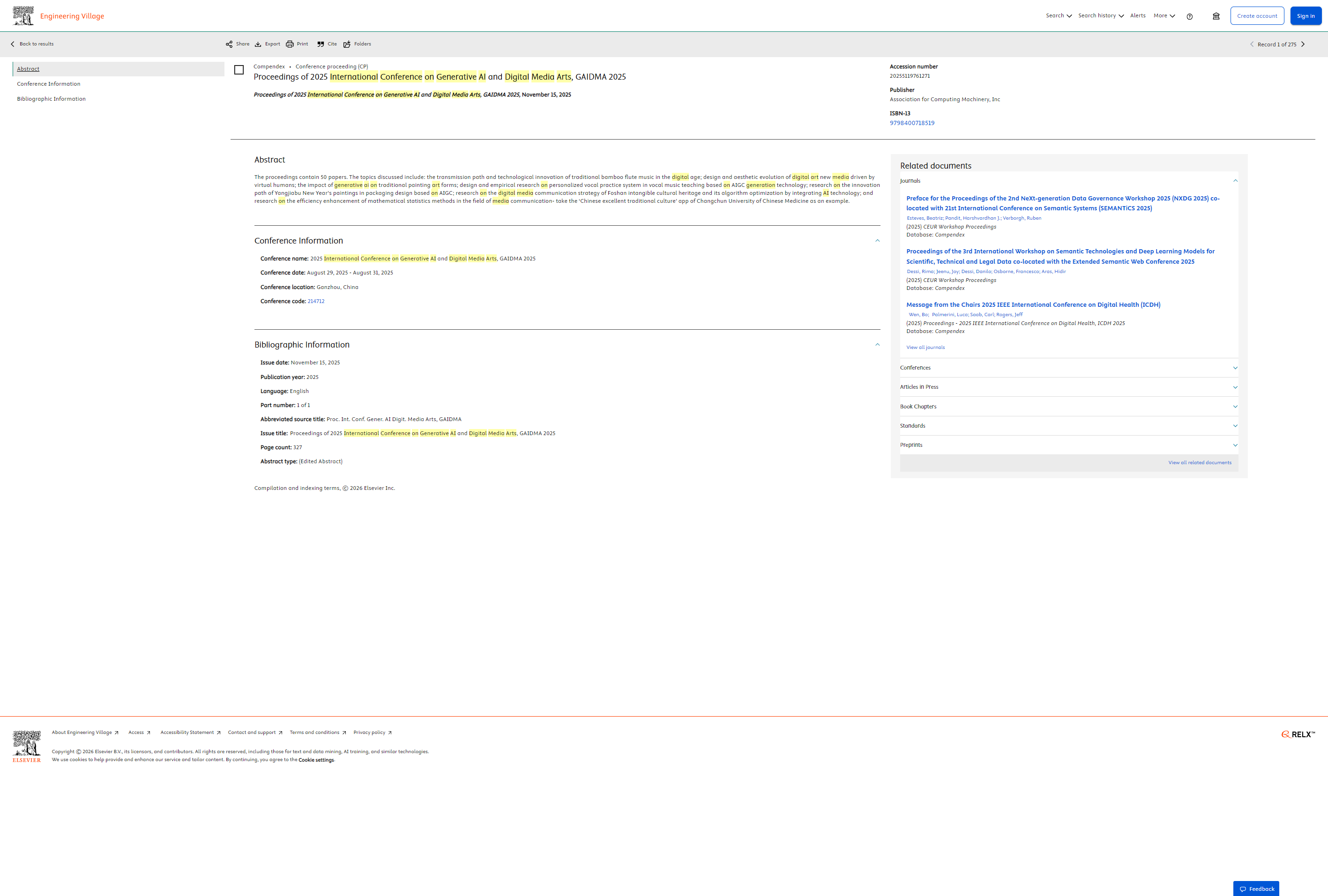Open the More menu
The height and width of the screenshot is (896, 1328).
pos(1164,16)
